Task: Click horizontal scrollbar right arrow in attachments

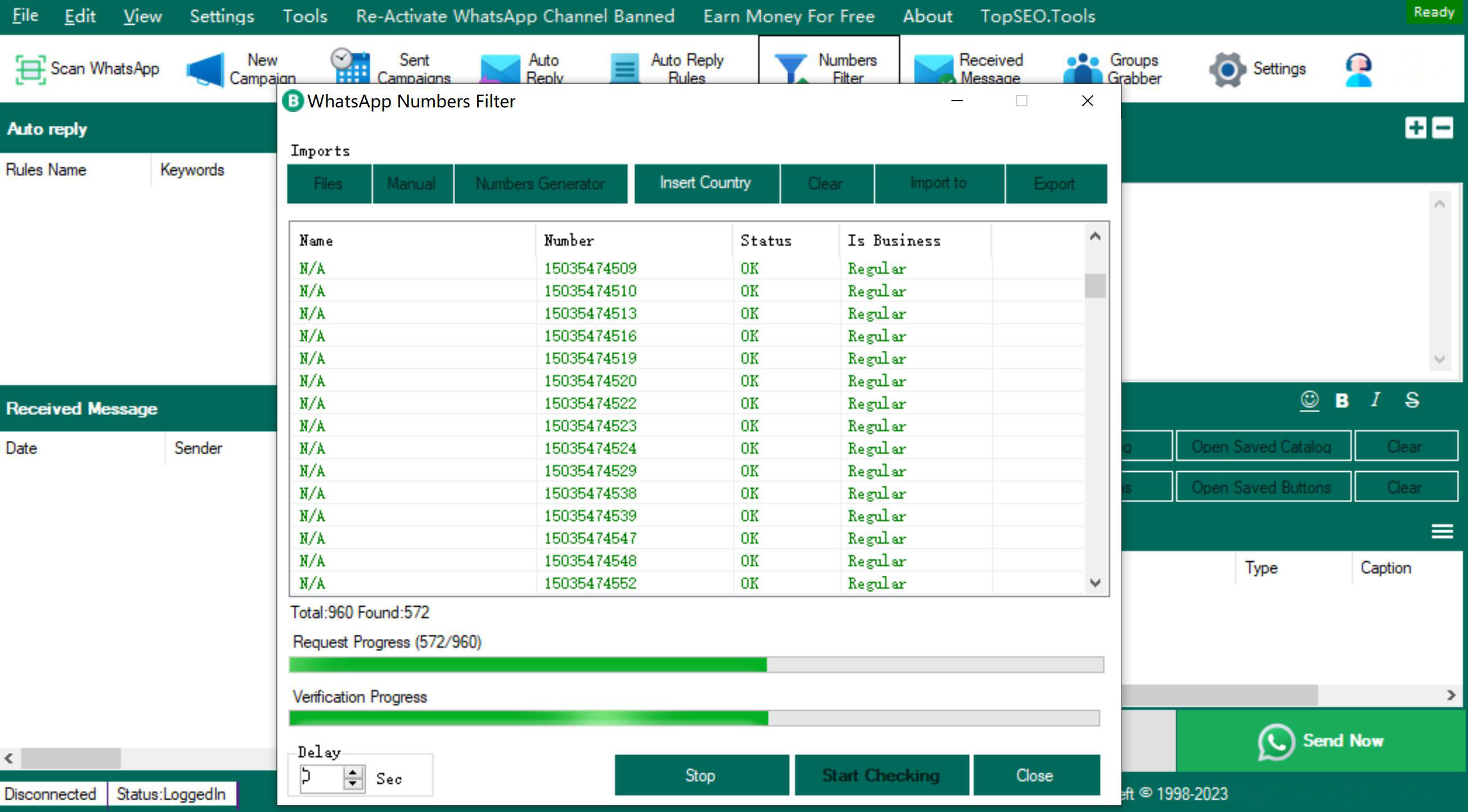Action: coord(1451,695)
